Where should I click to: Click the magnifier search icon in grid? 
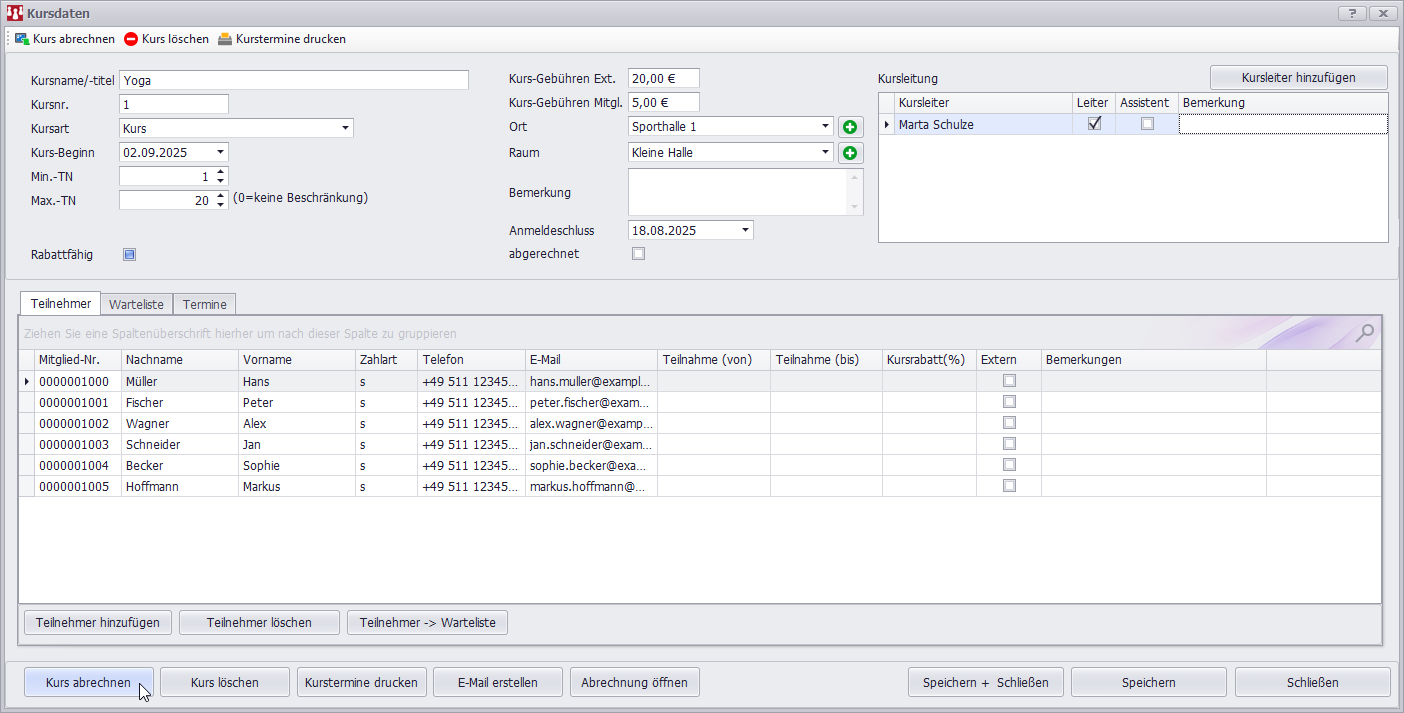1364,333
